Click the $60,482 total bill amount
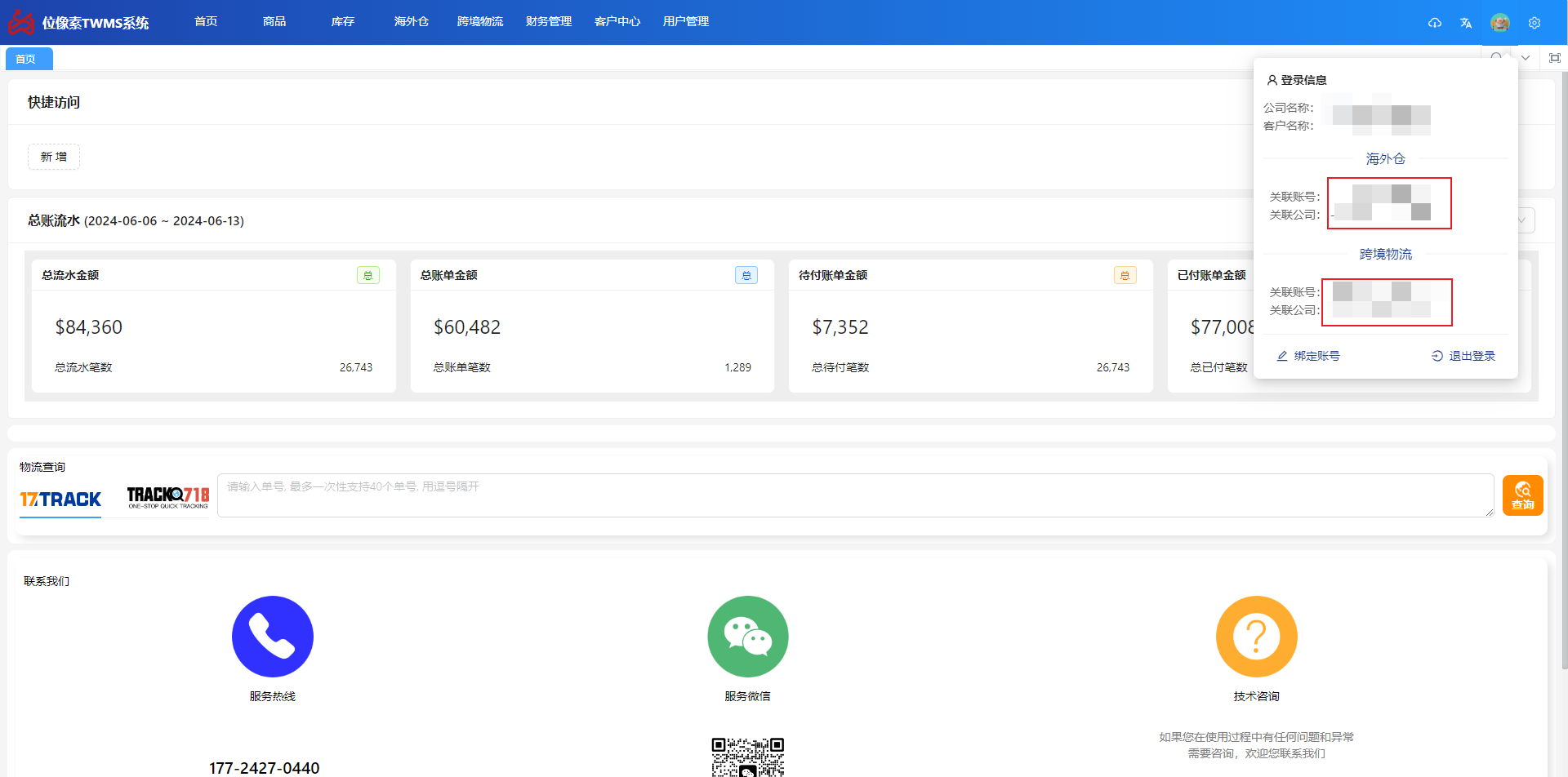This screenshot has height=777, width=1568. tap(467, 327)
